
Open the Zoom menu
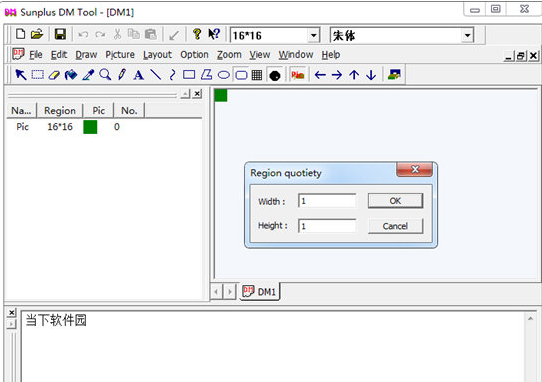229,55
